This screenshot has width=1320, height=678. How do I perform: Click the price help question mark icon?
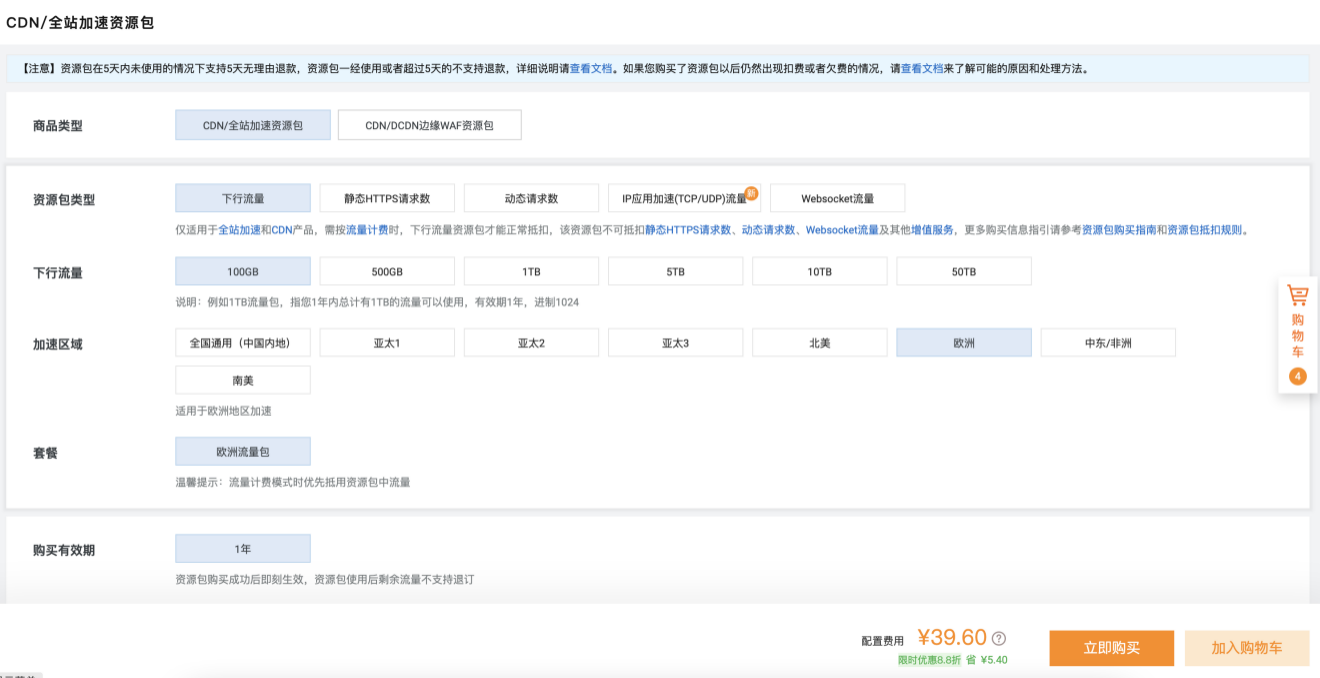tap(998, 639)
